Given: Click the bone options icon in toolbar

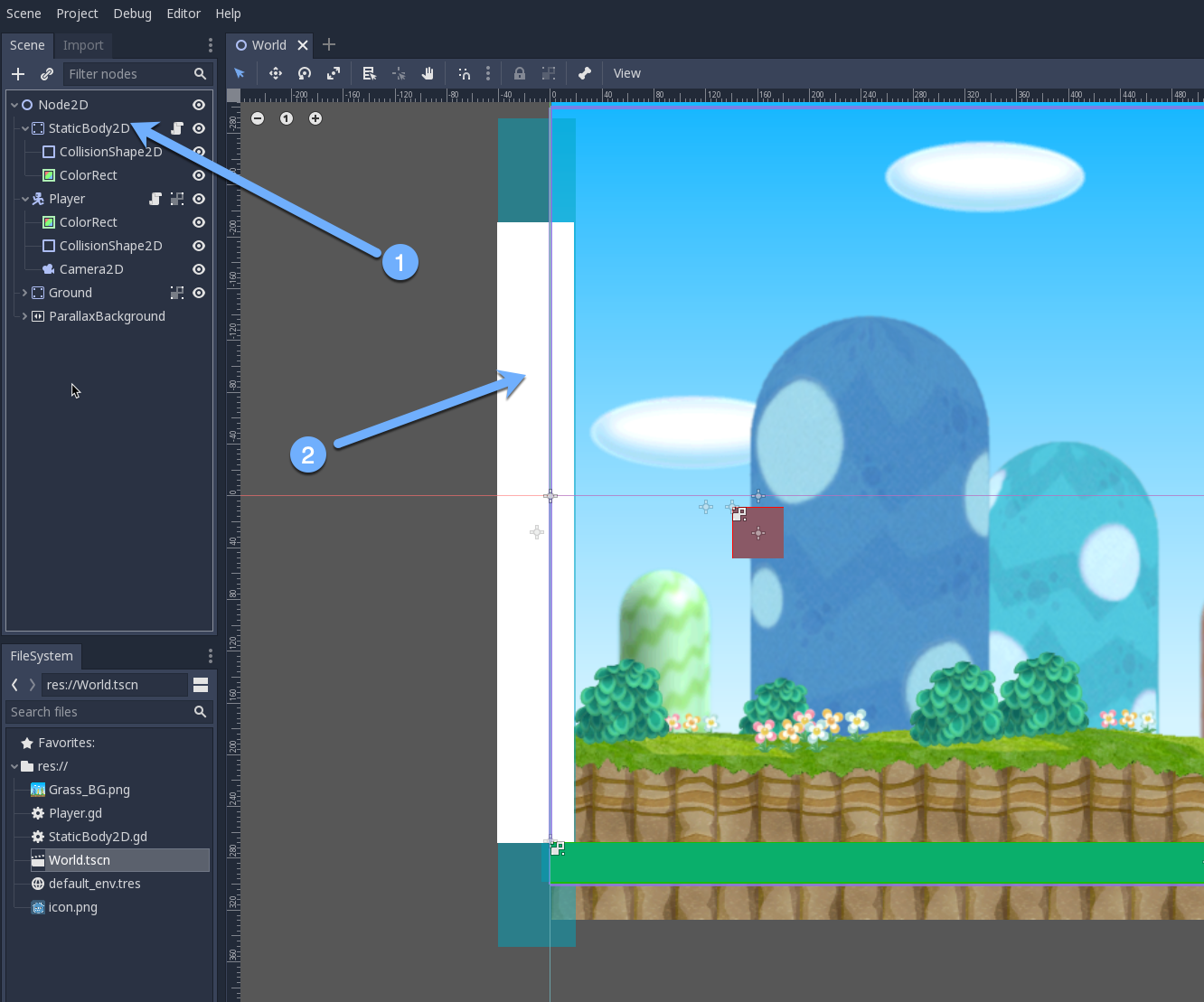Looking at the screenshot, I should pos(585,73).
